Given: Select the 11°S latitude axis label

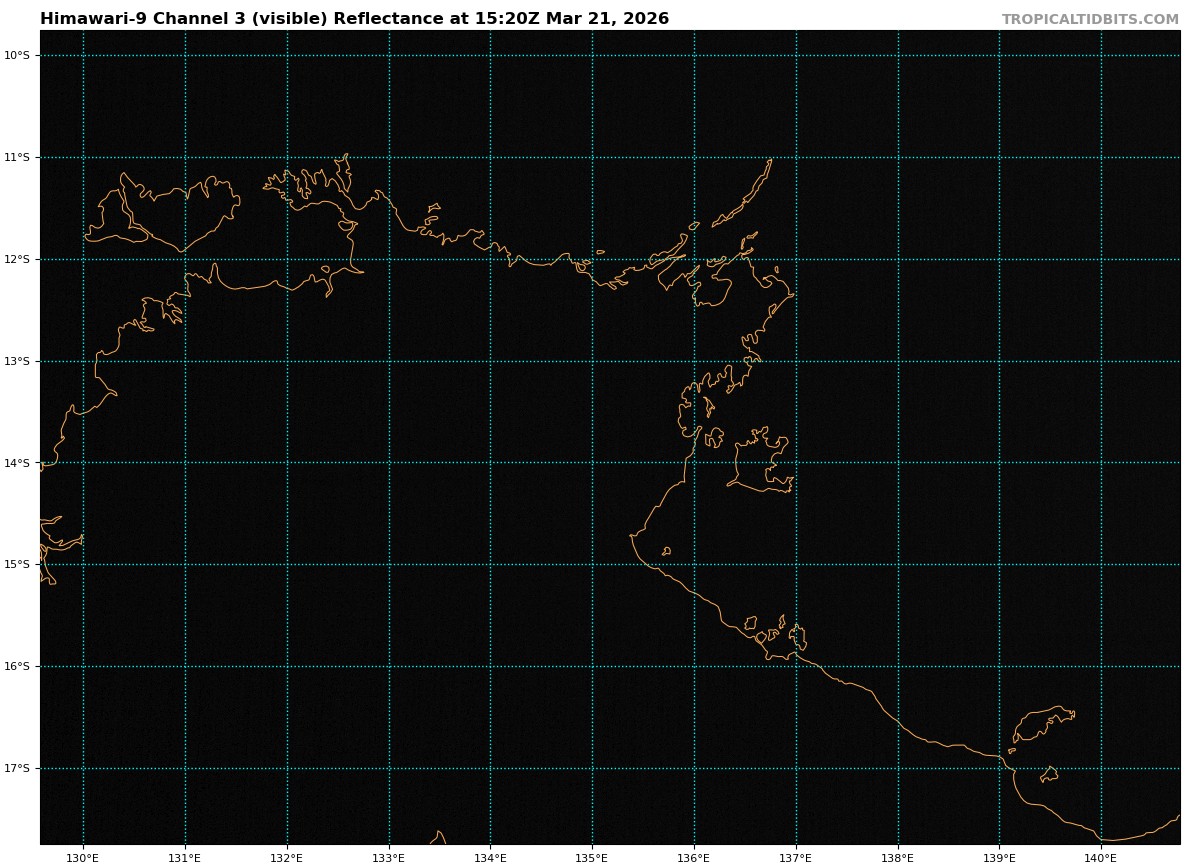Looking at the screenshot, I should 17,158.
